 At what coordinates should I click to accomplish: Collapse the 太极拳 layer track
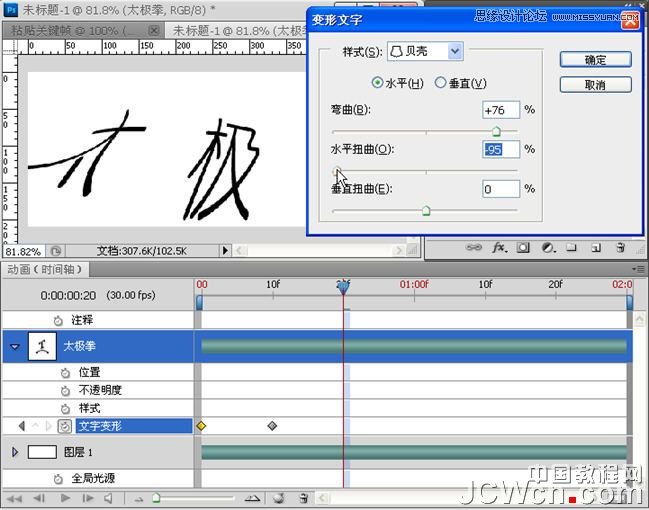[15, 346]
